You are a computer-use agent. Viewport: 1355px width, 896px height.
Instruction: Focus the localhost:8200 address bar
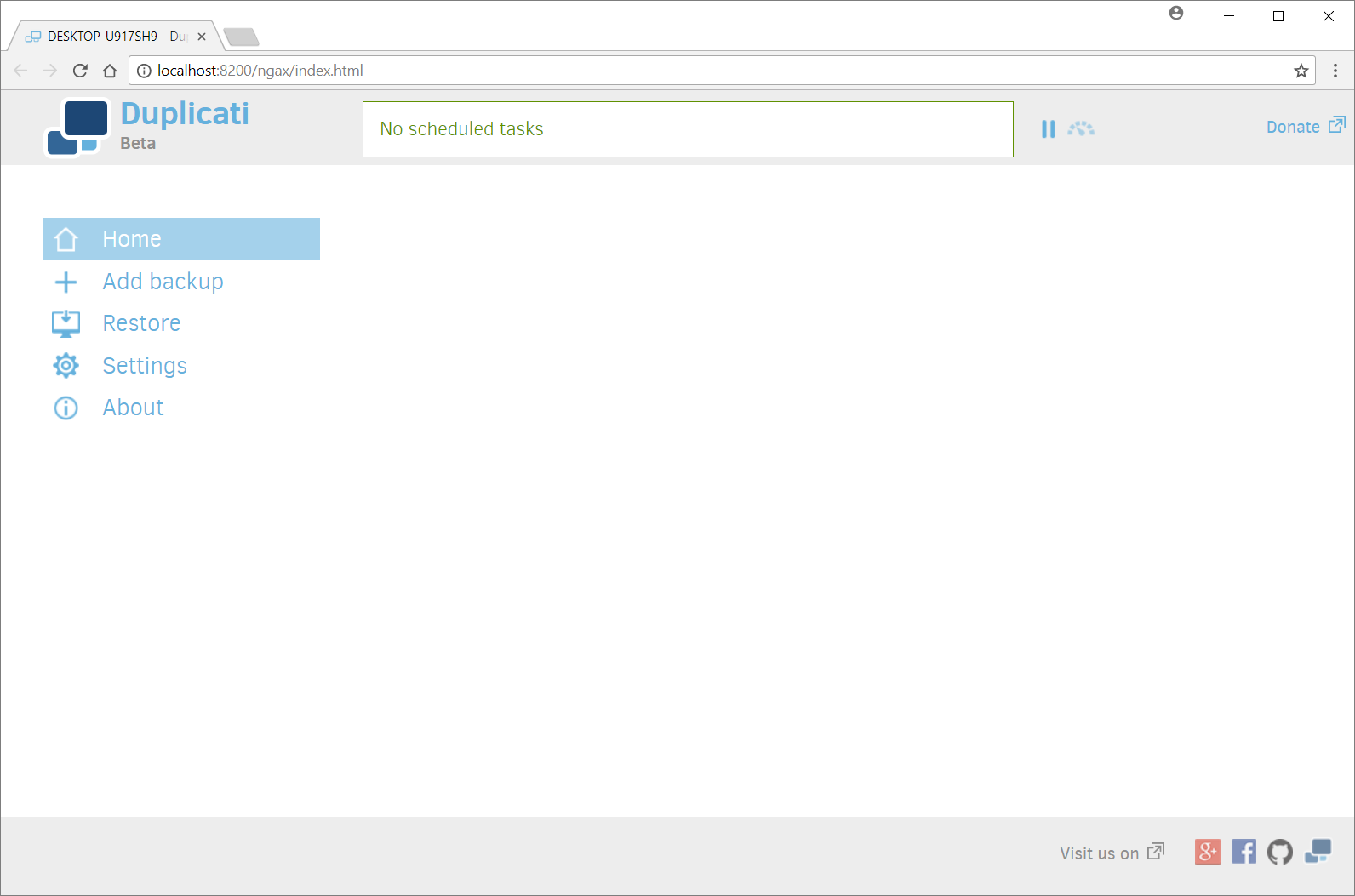click(722, 71)
